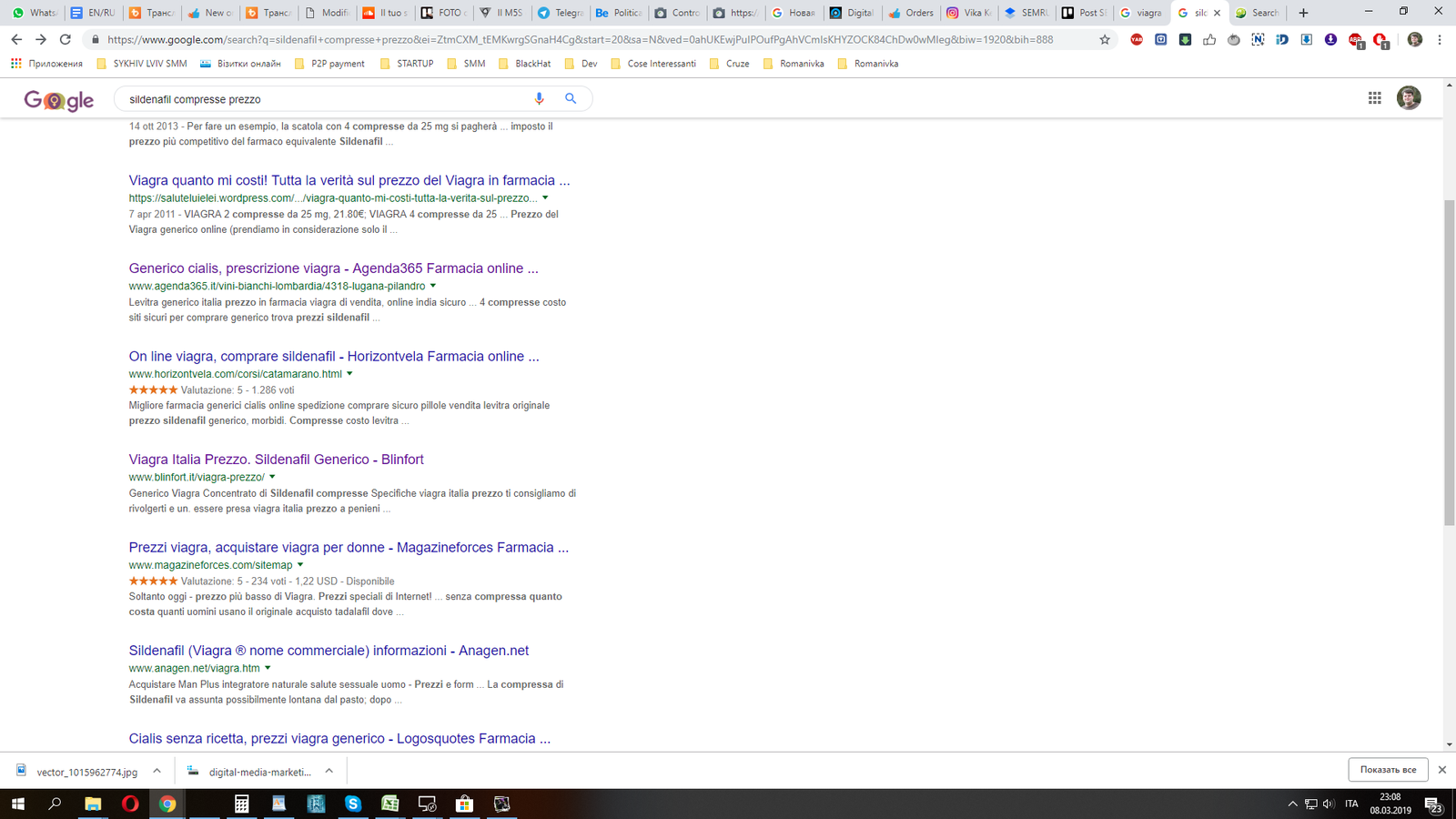
Task: Open the blue iD extension icon
Action: pyautogui.click(x=1282, y=40)
